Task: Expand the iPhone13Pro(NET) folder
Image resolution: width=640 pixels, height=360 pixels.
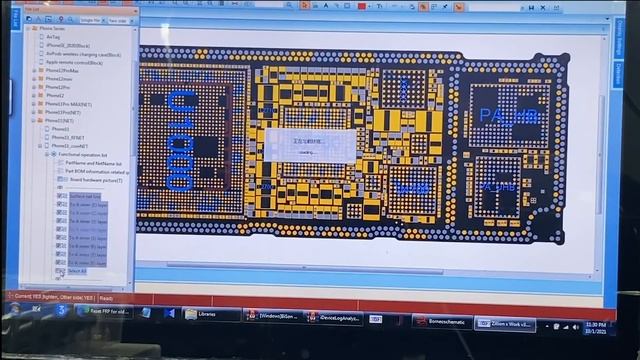Action: click(34, 112)
